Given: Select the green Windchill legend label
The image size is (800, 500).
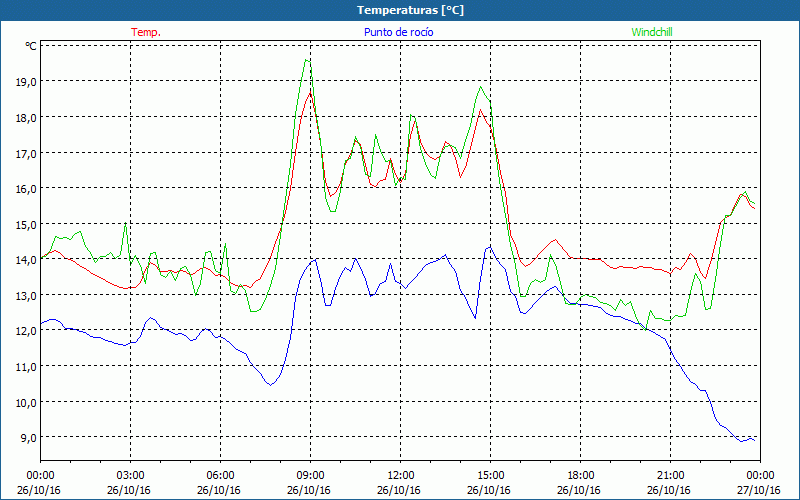Looking at the screenshot, I should pyautogui.click(x=652, y=32).
